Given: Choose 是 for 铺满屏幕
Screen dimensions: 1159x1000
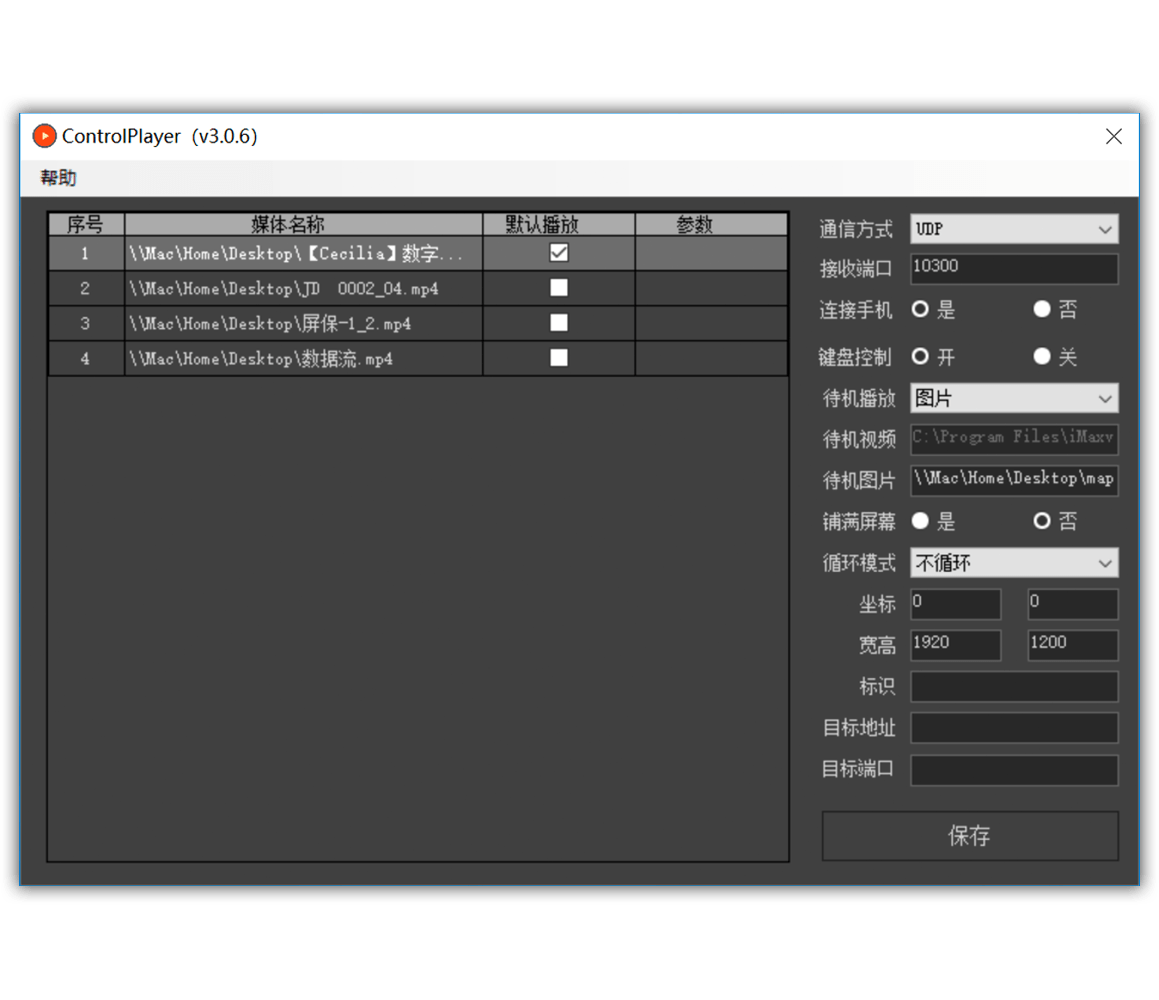Looking at the screenshot, I should (920, 521).
